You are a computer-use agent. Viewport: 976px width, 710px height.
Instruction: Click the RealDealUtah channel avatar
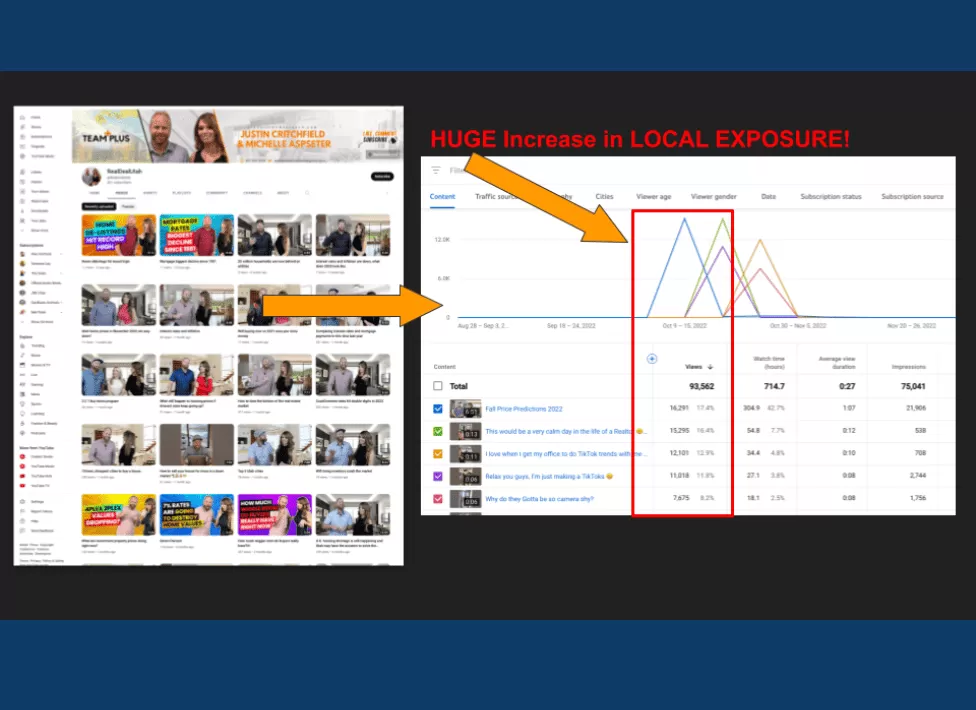click(91, 176)
